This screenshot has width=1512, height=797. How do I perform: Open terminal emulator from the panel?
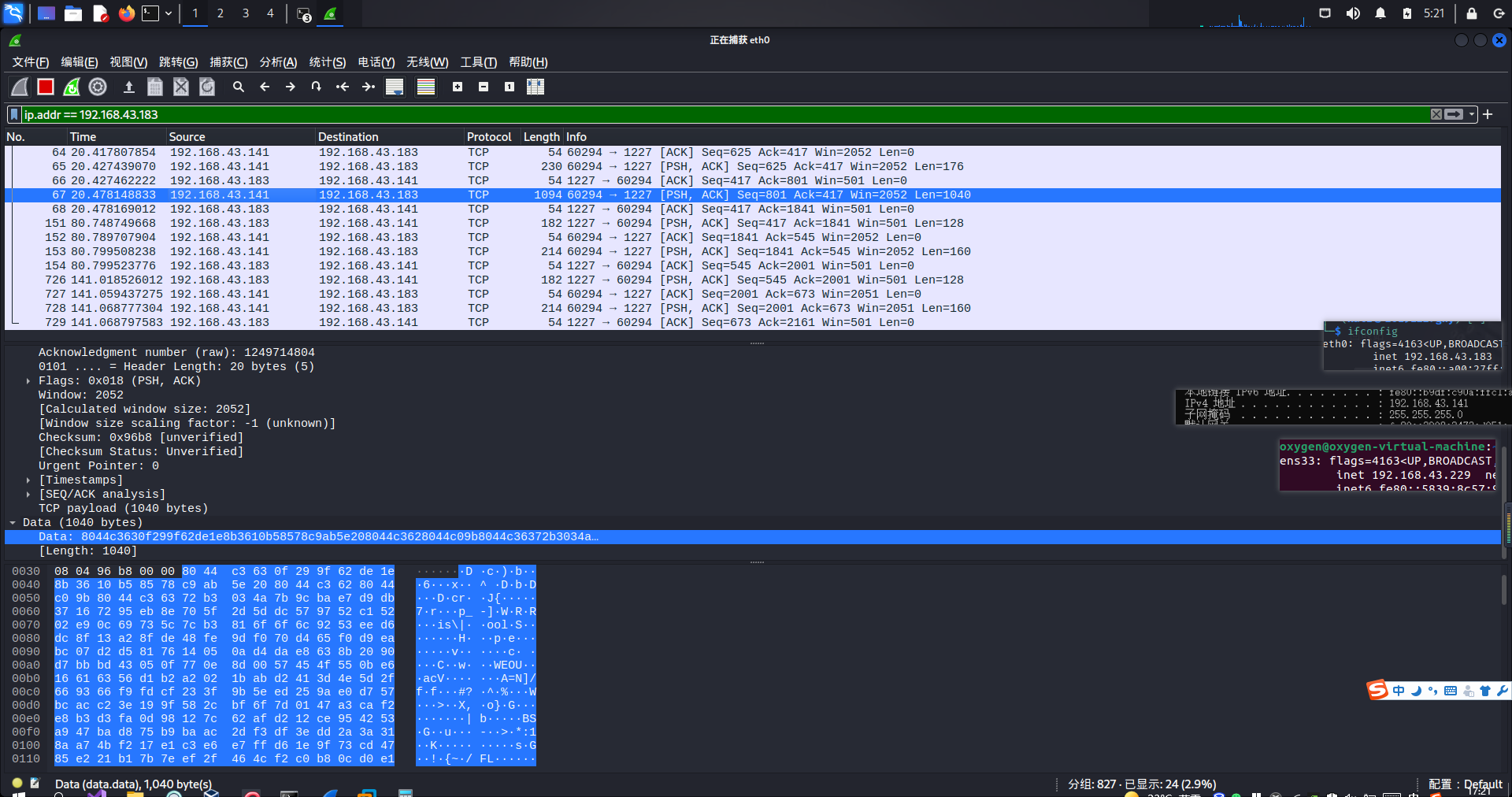[x=150, y=13]
